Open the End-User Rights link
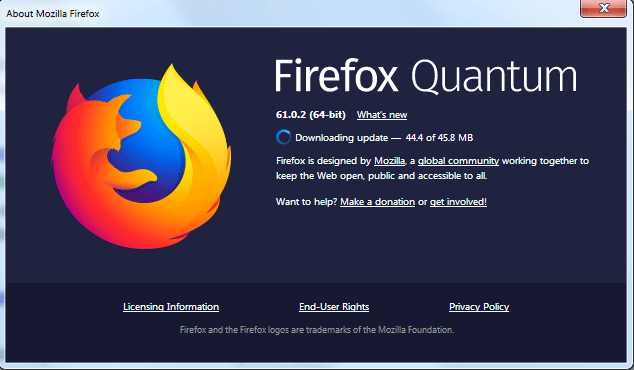 (334, 307)
